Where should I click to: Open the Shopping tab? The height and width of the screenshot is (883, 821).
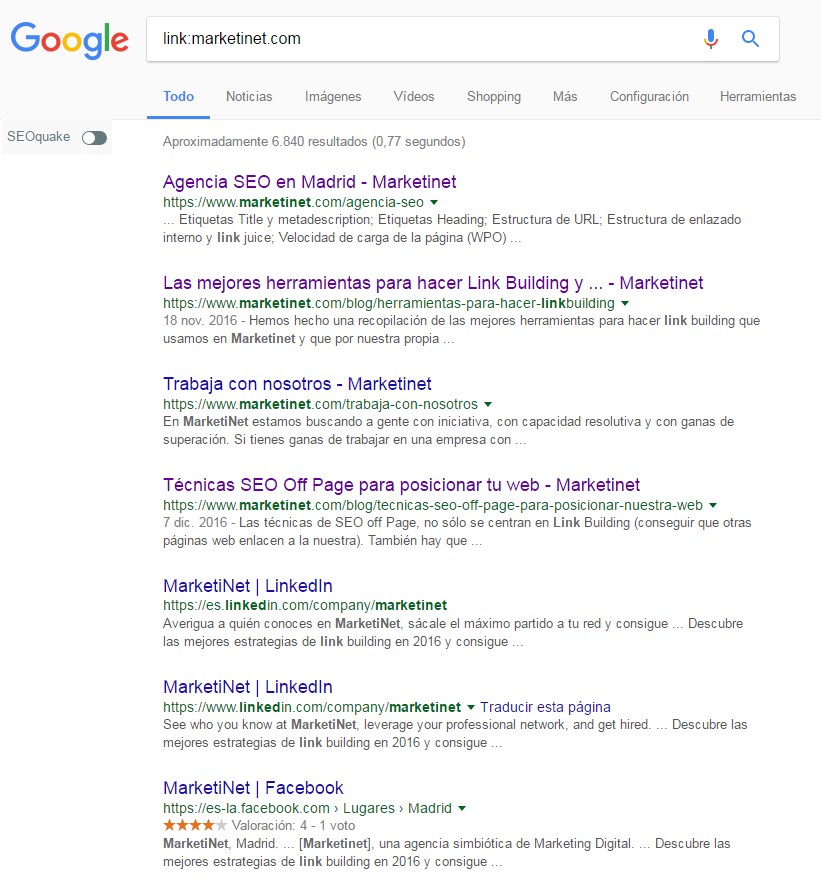click(x=494, y=96)
